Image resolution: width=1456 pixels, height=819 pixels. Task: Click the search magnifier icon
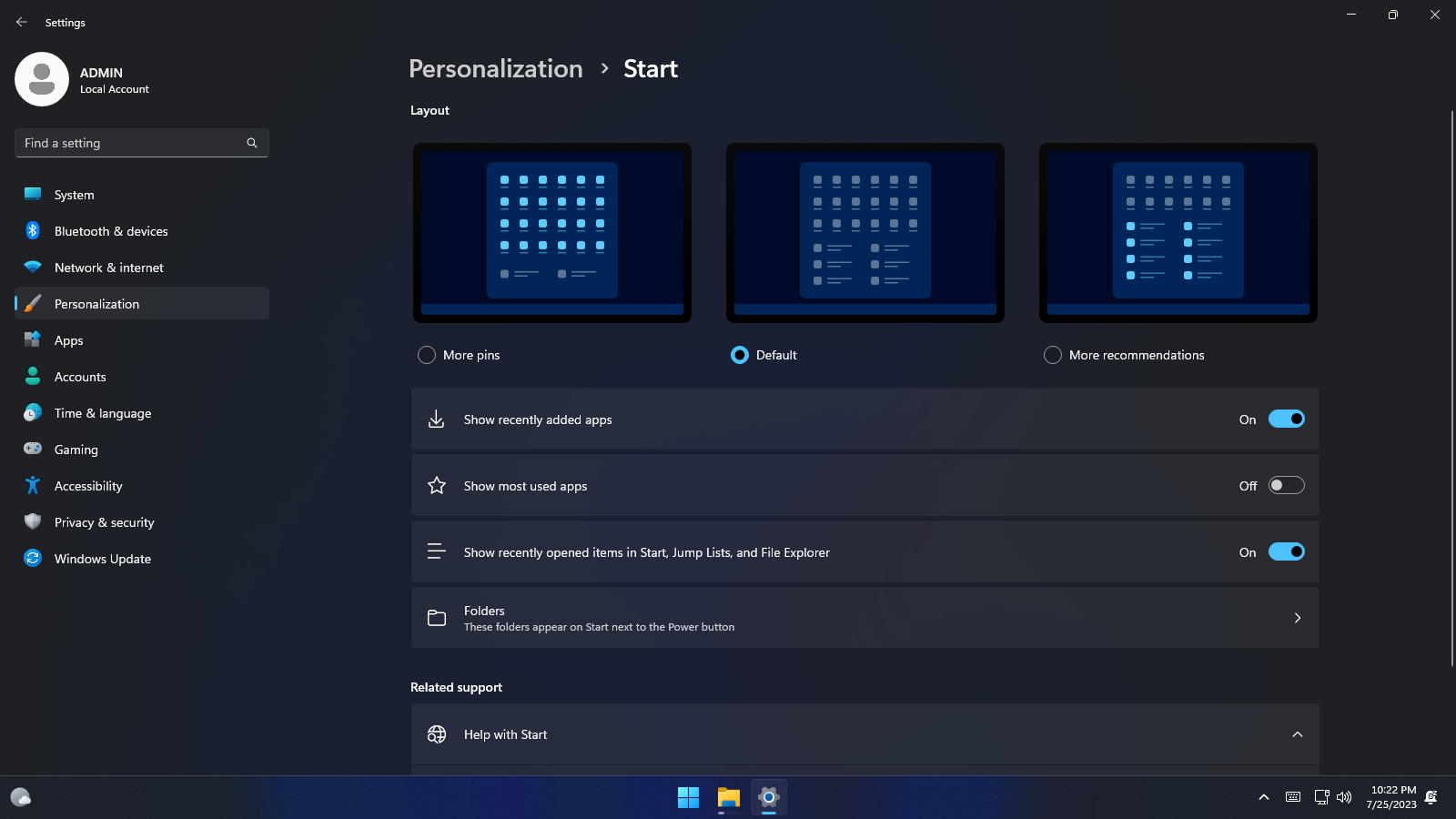coord(252,143)
